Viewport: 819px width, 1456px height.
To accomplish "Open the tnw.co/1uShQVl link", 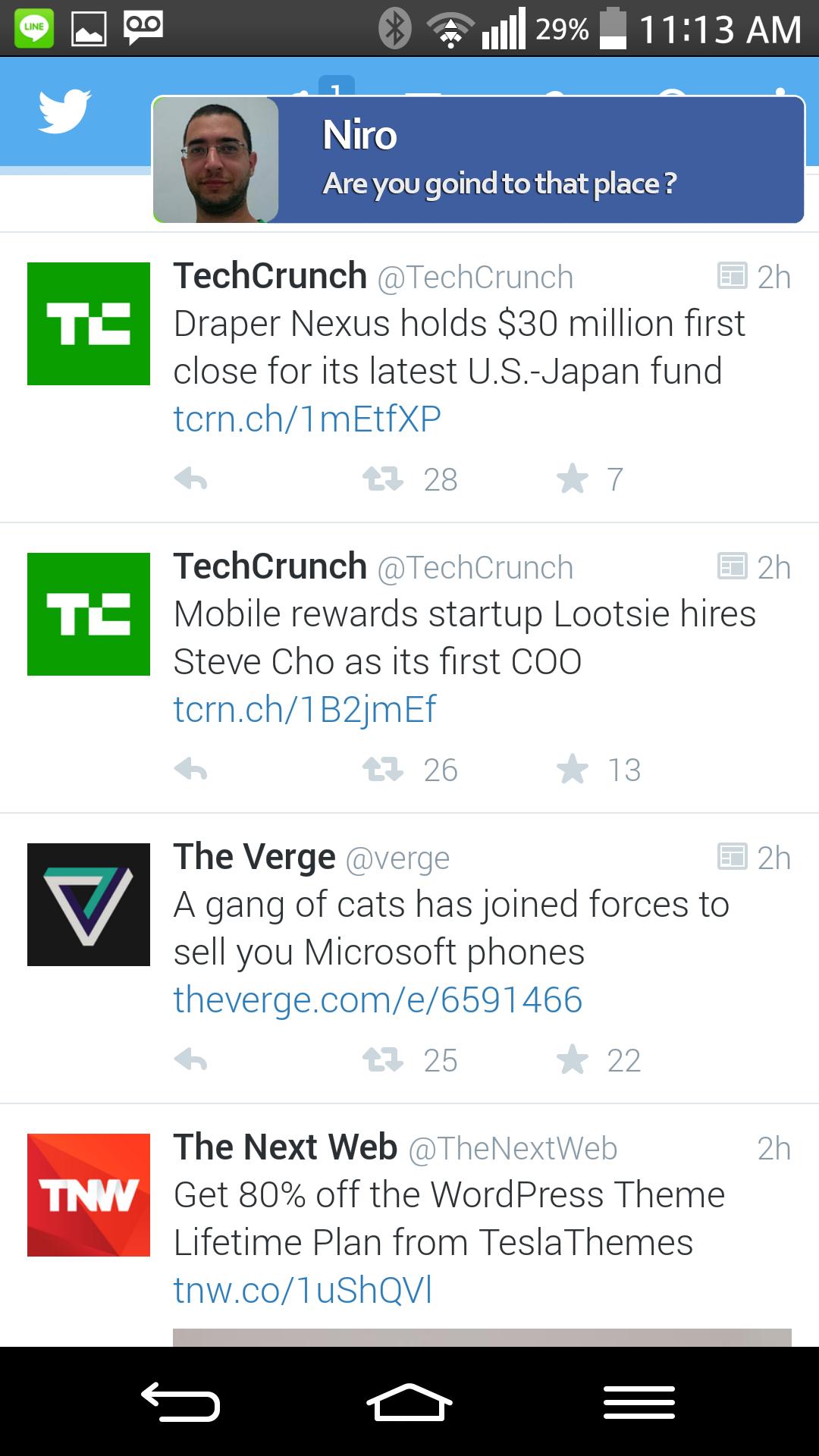I will (303, 1290).
